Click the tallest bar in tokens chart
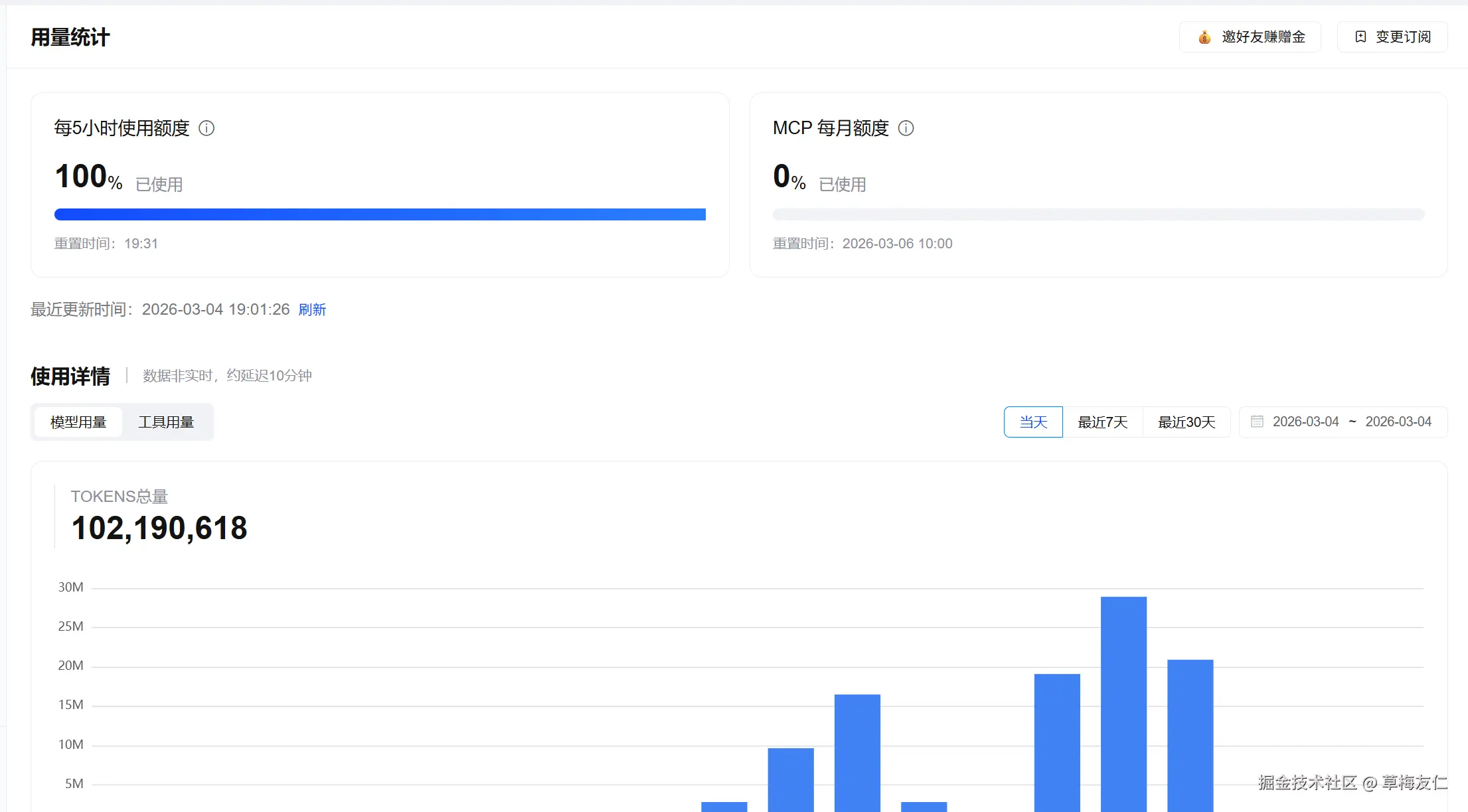 coord(1123,704)
